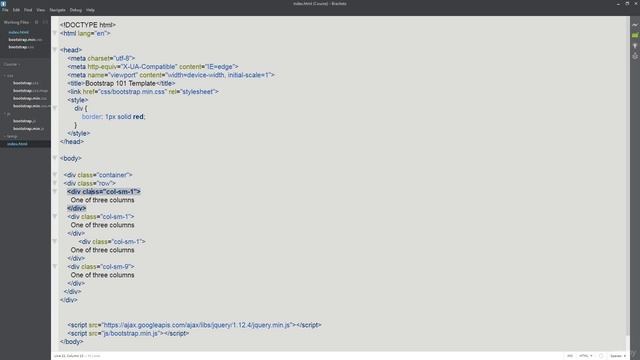Click the jQuery googleapis script URL

point(196,325)
